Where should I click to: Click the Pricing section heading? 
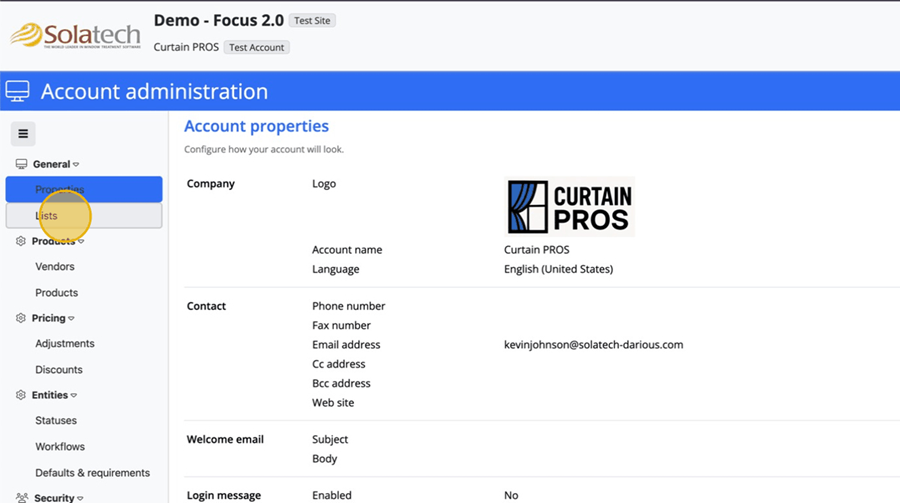(x=48, y=318)
